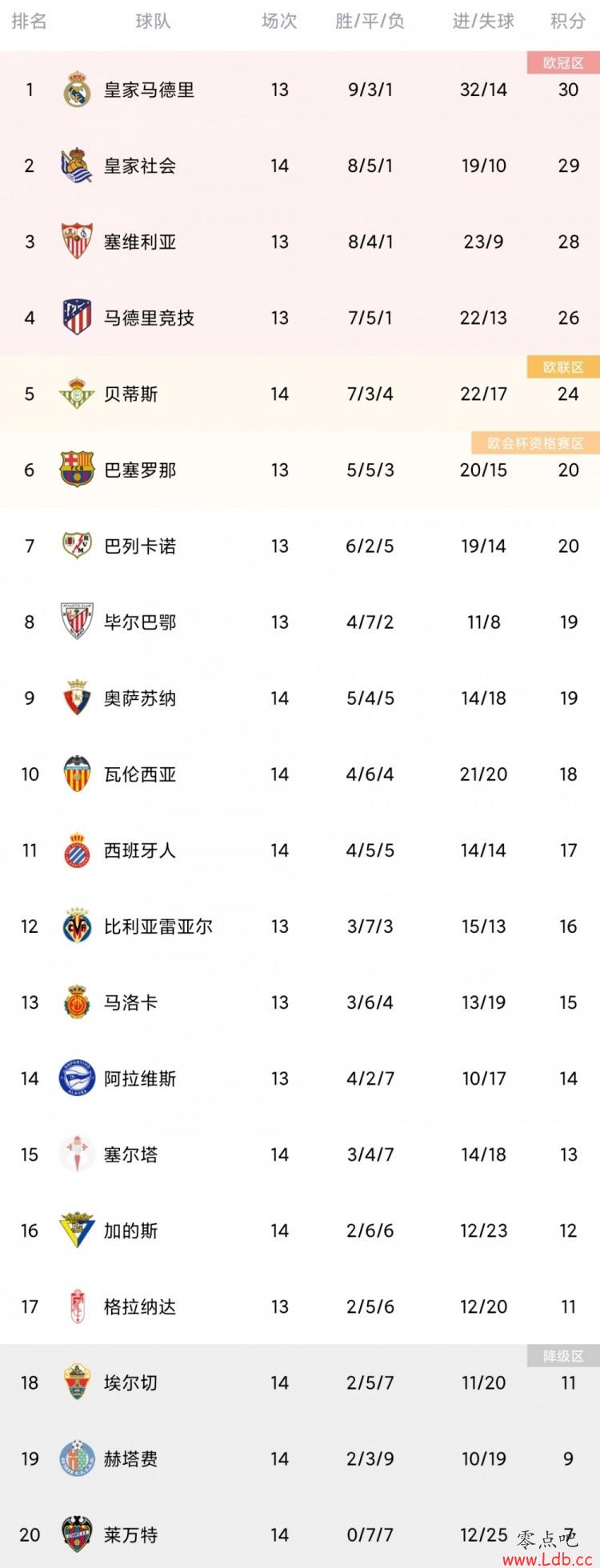Select the 积分 column header

point(568,22)
